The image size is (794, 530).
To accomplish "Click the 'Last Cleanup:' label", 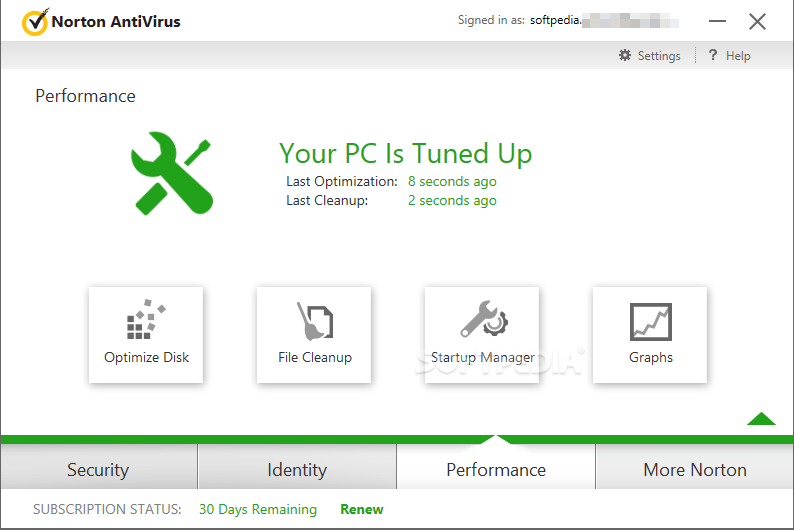I will coord(327,200).
